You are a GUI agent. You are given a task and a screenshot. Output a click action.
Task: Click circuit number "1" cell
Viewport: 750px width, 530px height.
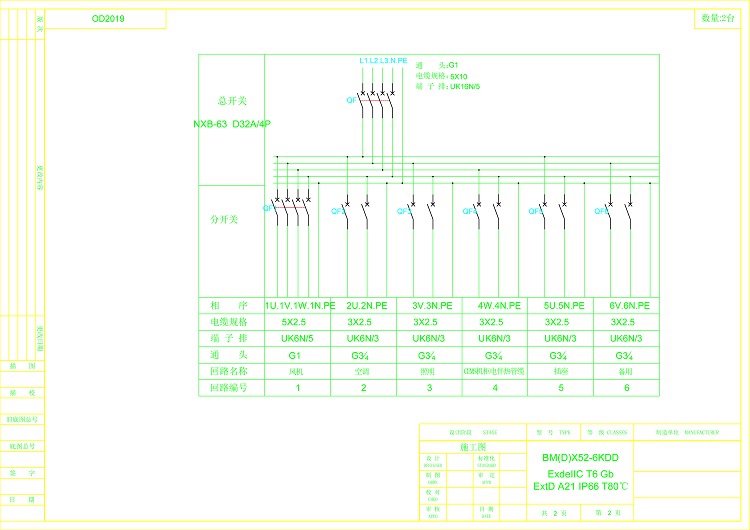click(298, 387)
